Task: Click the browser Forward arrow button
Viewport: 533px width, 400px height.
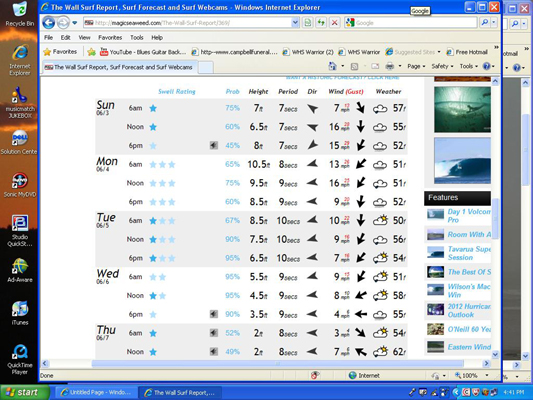Action: 63,23
